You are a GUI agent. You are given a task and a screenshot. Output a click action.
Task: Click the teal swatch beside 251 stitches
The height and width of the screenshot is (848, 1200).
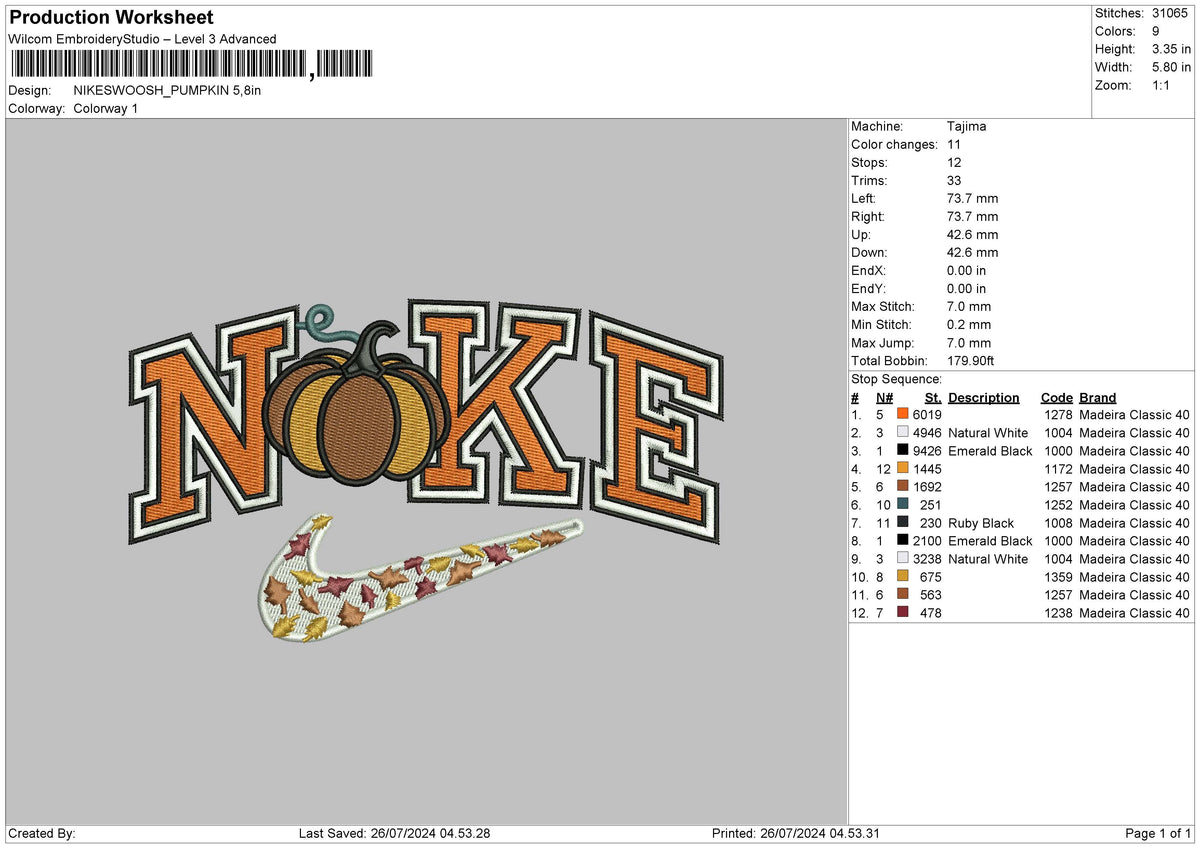(x=903, y=505)
